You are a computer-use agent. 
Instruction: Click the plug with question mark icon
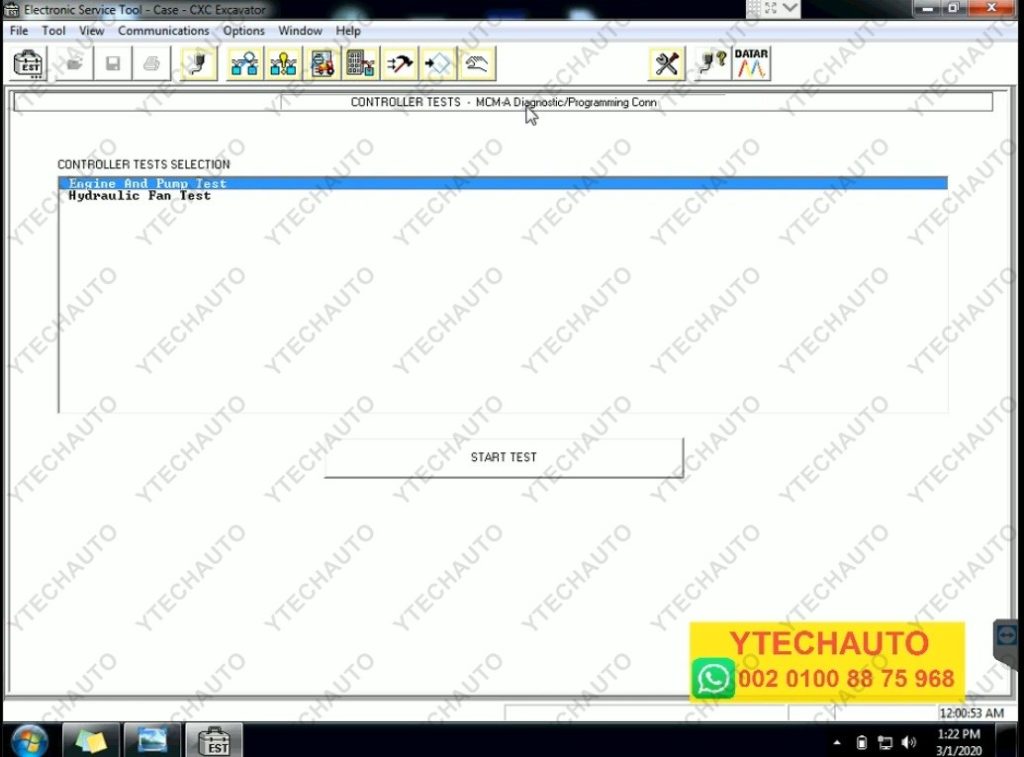click(712, 64)
